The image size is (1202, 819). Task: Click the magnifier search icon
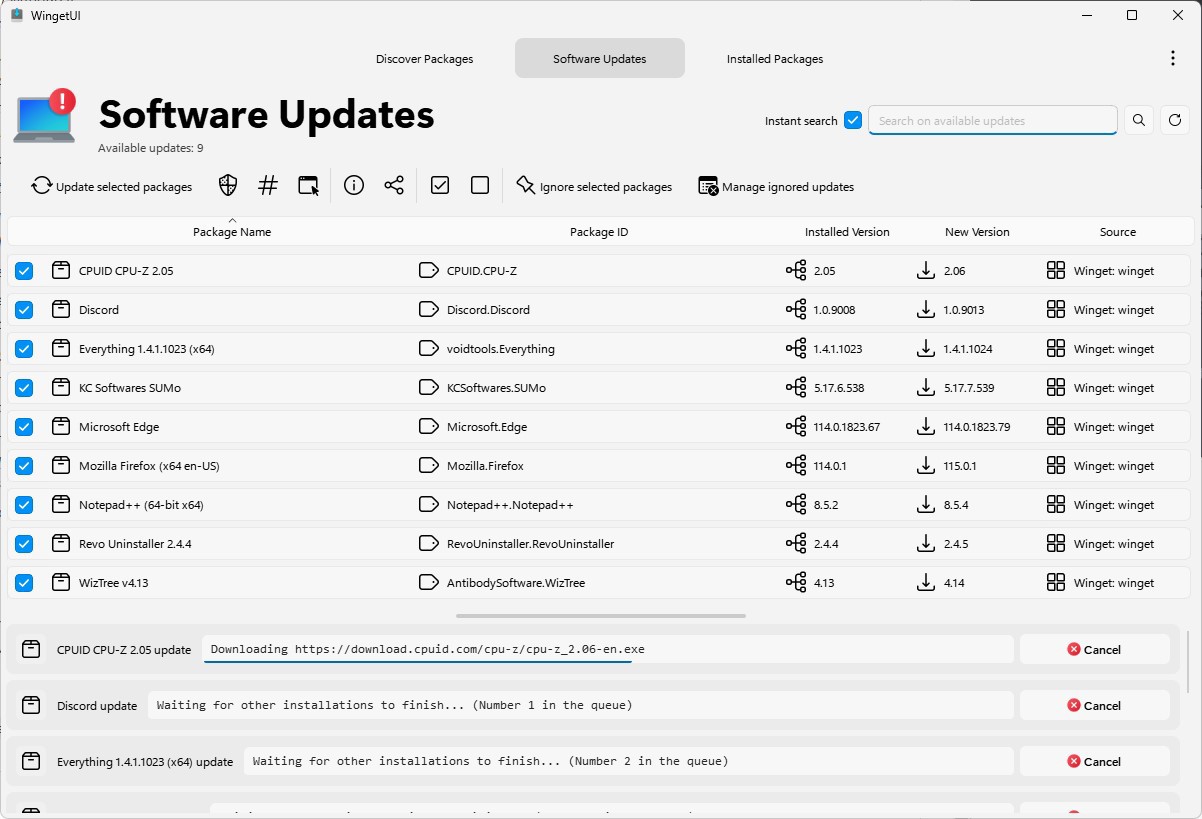pos(1139,121)
